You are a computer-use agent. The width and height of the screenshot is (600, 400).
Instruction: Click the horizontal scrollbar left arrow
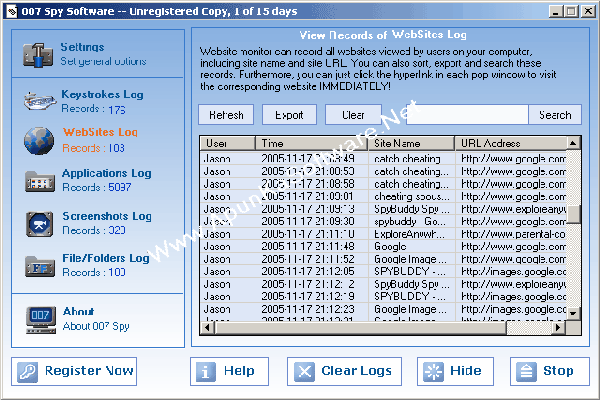pos(207,328)
